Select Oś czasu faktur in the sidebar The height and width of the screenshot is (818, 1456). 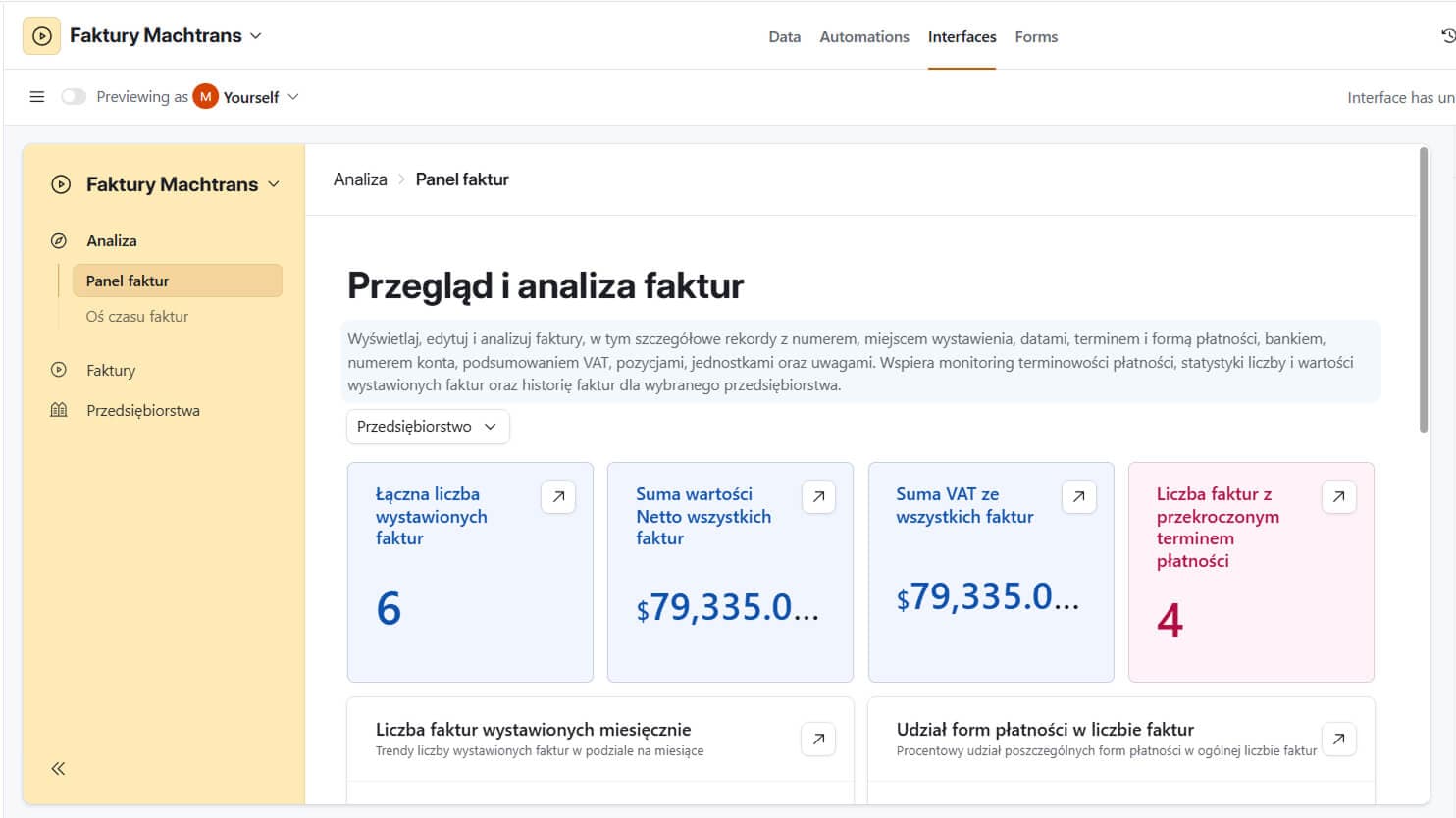136,316
